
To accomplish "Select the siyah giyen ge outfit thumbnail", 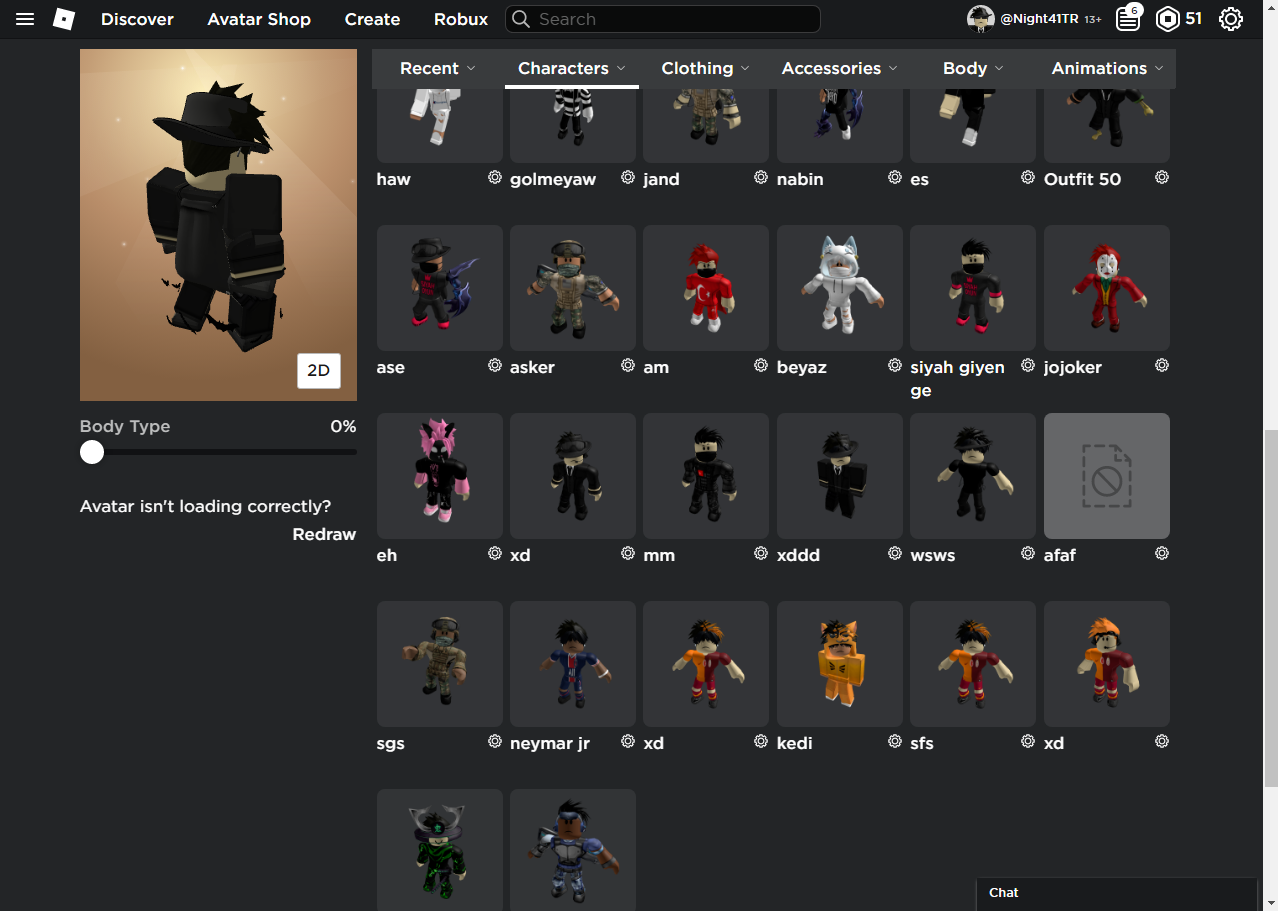I will (x=973, y=288).
